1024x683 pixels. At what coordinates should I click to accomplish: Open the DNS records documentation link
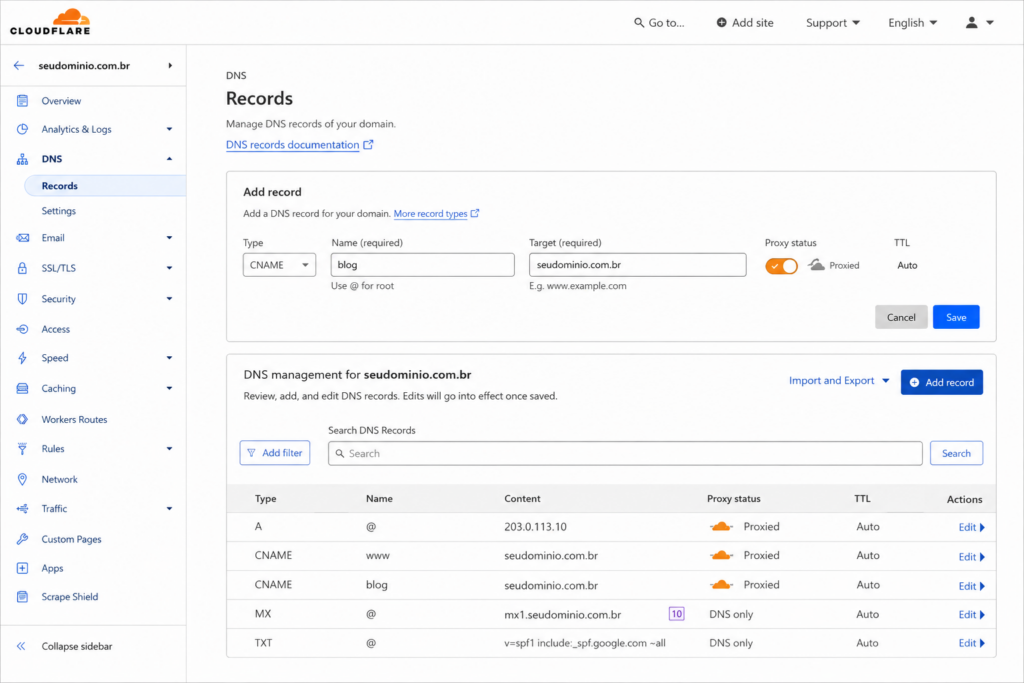[293, 145]
